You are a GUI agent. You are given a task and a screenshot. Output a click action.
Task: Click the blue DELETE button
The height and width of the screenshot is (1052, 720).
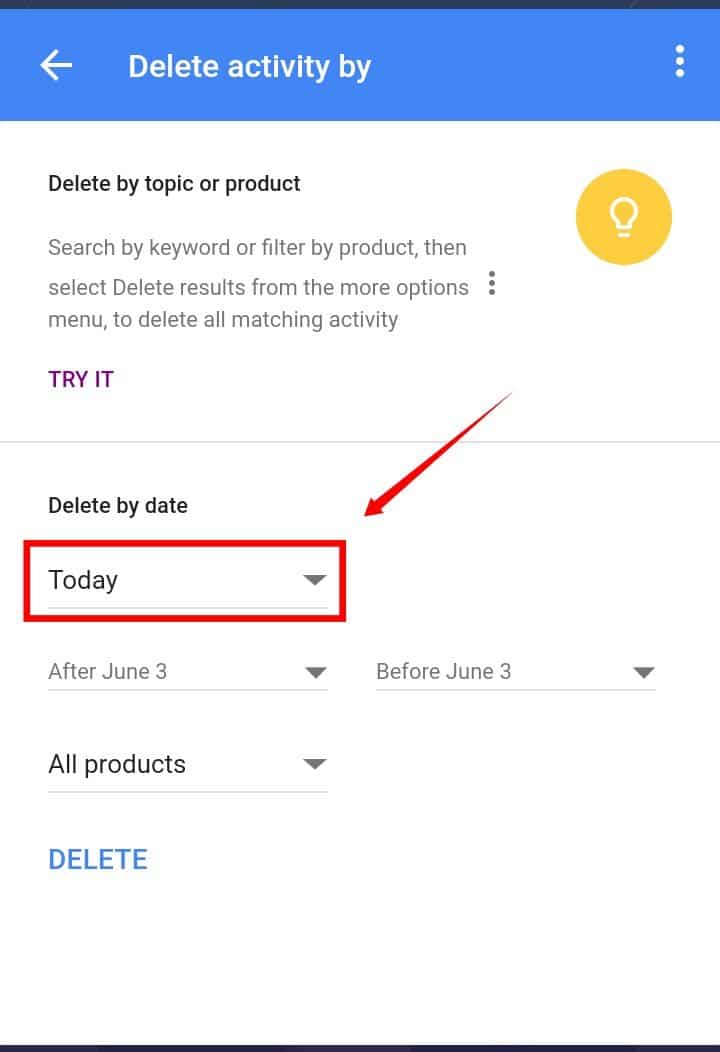click(x=98, y=859)
